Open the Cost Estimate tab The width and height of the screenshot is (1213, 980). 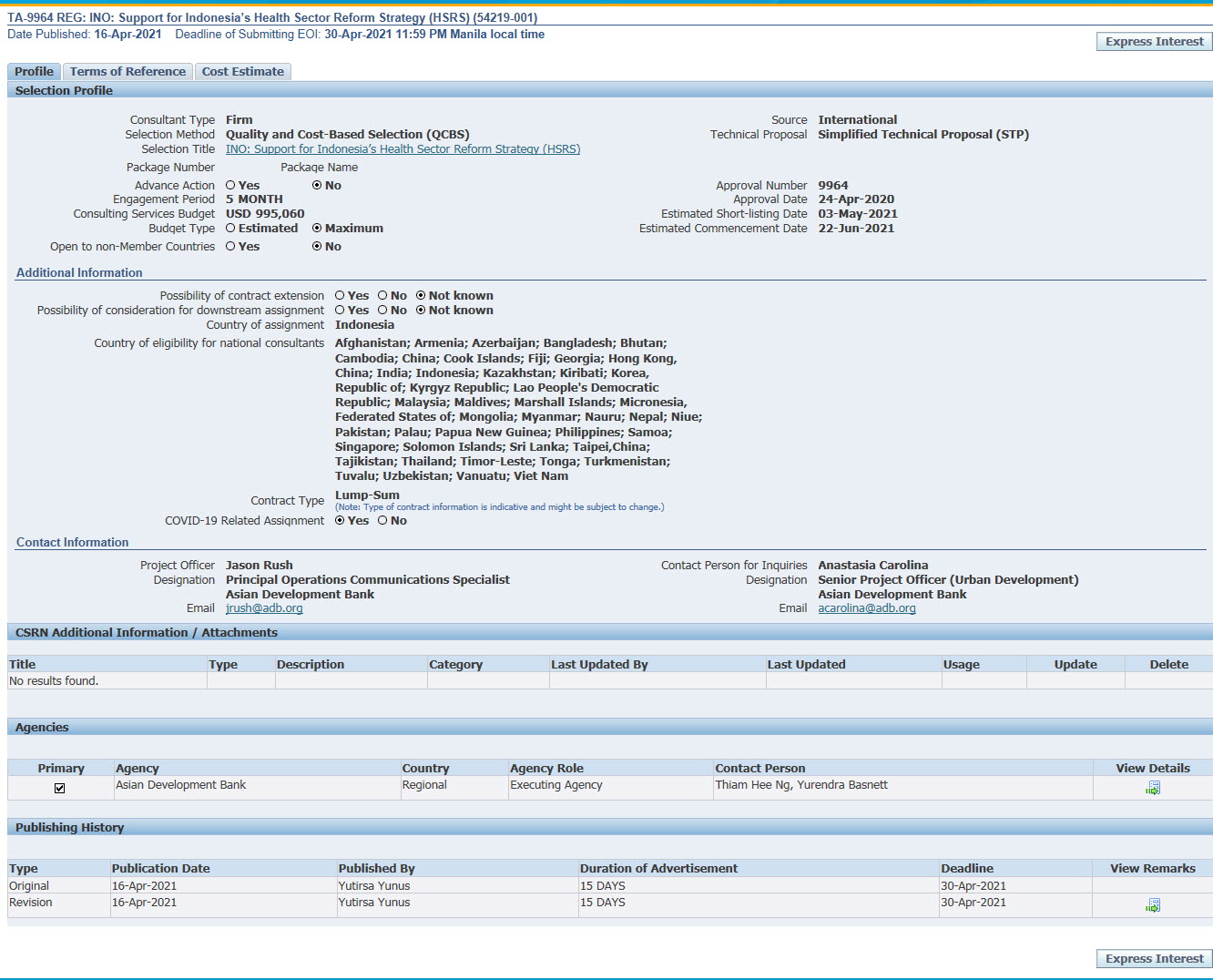[x=243, y=71]
